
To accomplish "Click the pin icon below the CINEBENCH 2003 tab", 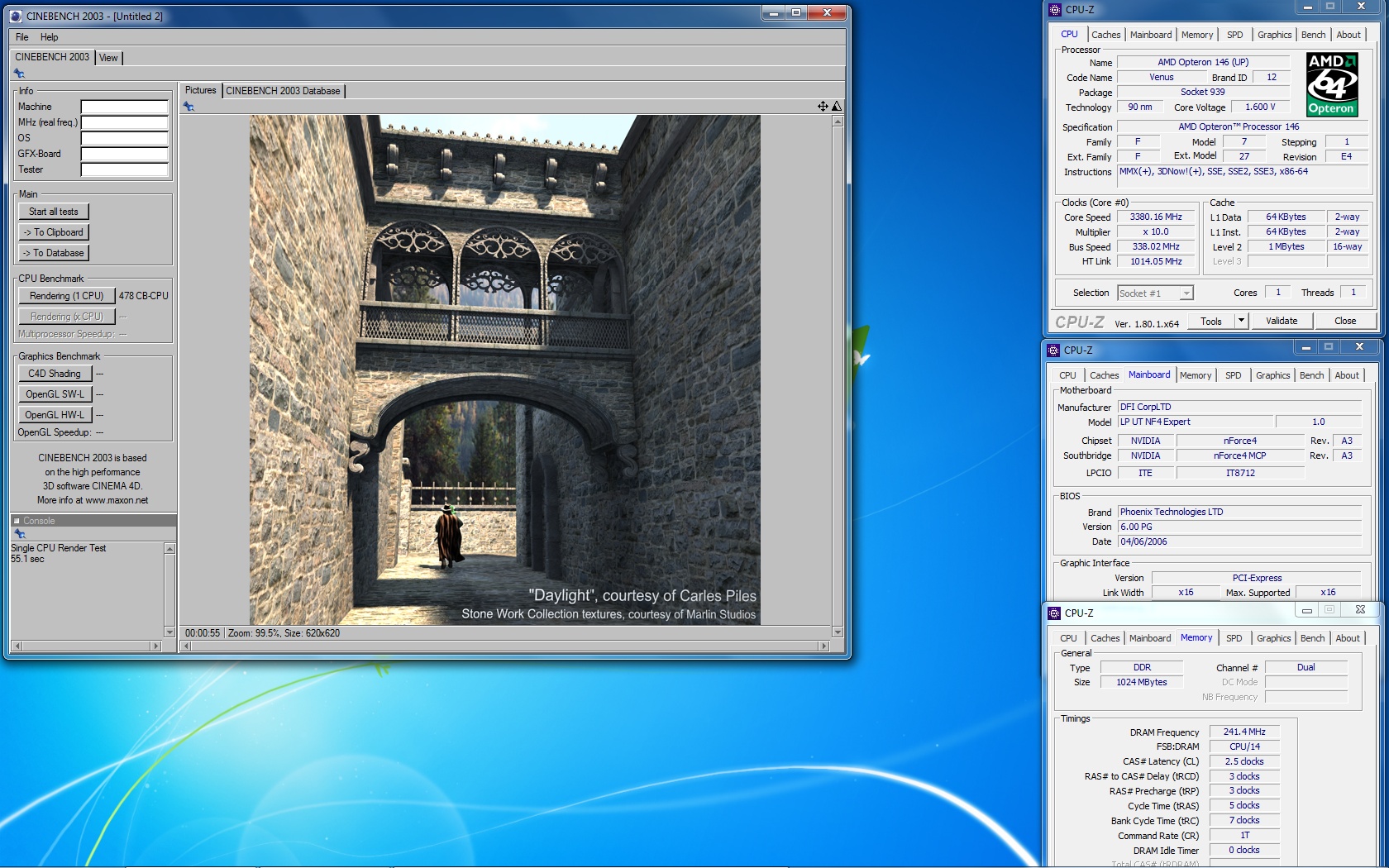I will 19,74.
